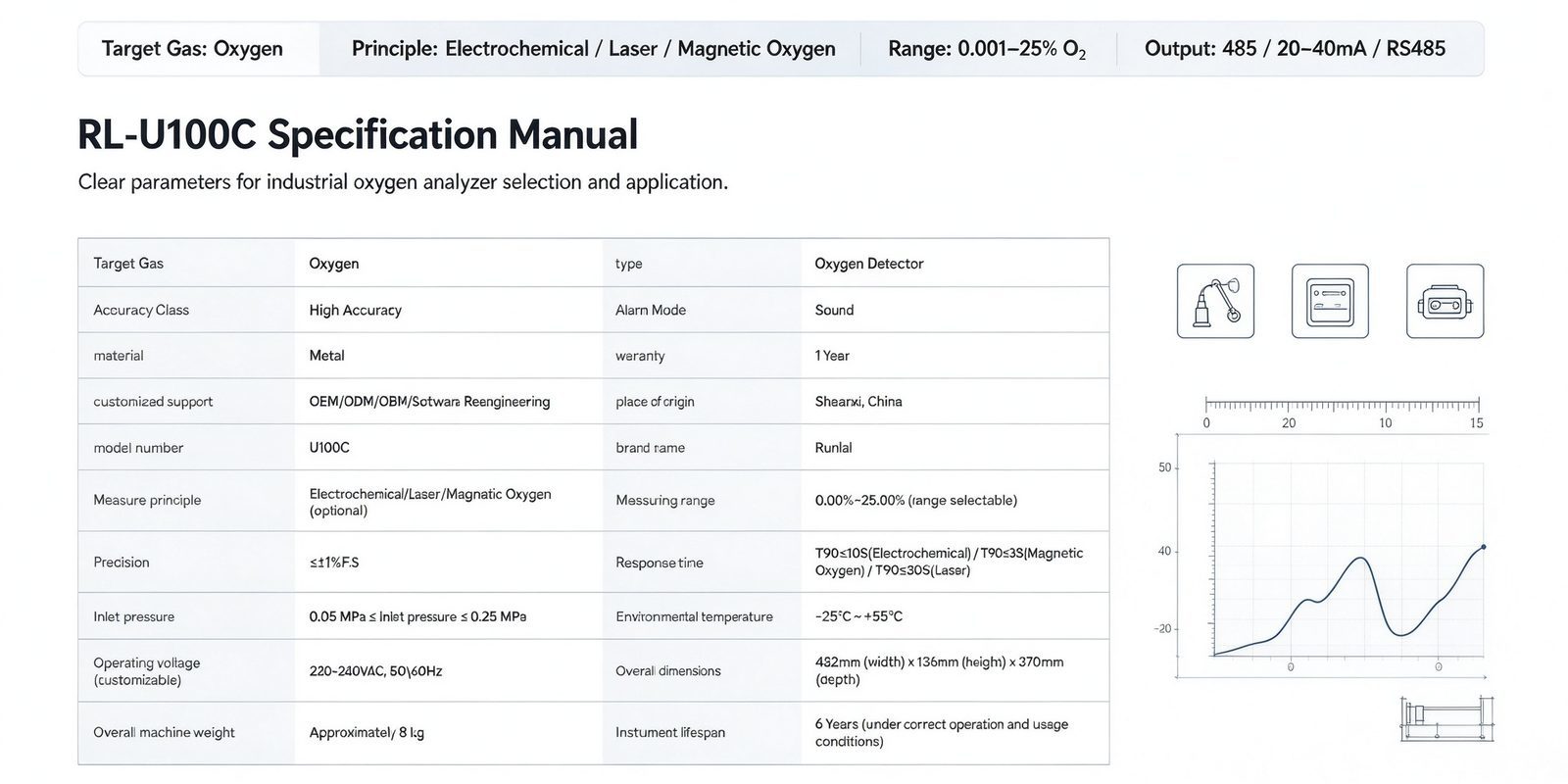The width and height of the screenshot is (1568, 784).
Task: Select the Output: 485 / 20–40mA tab
Action: point(1295,49)
